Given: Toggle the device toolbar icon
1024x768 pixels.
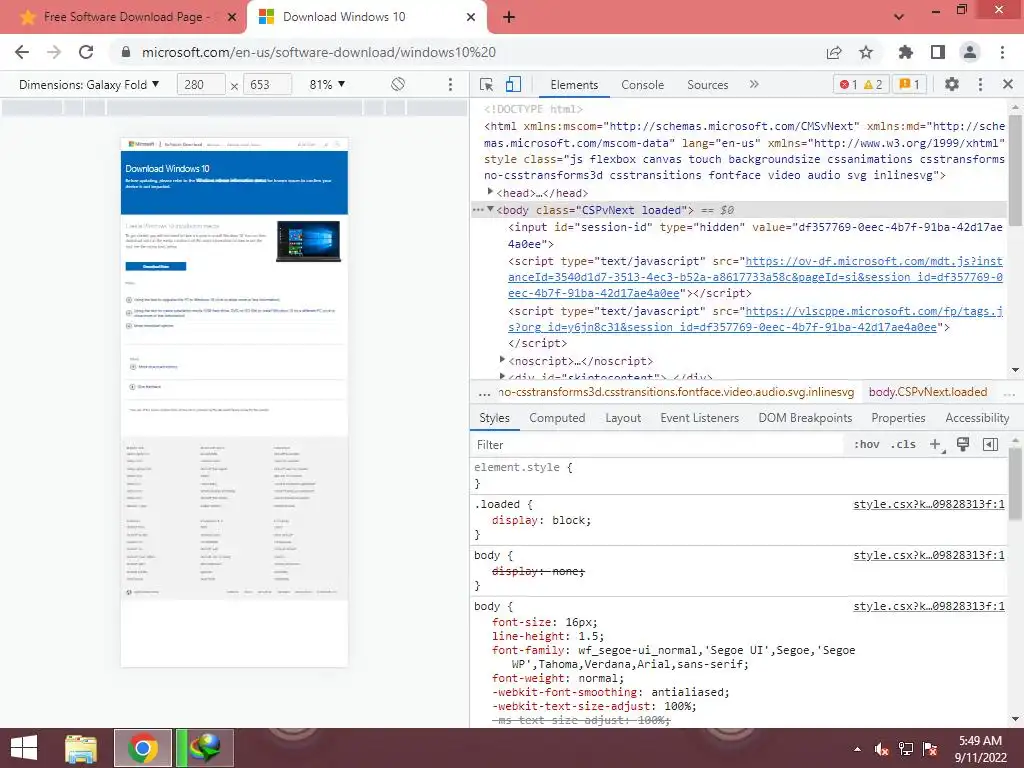Looking at the screenshot, I should 513,84.
